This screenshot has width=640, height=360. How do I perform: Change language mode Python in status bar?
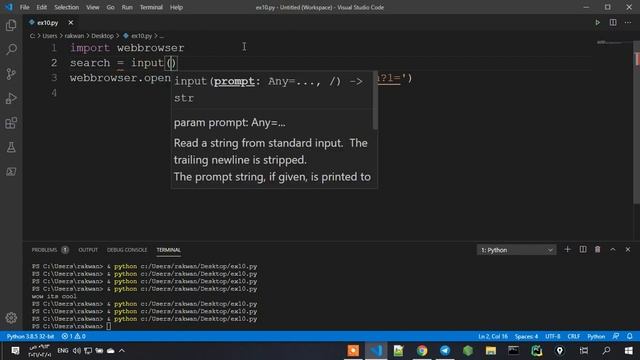tap(596, 336)
